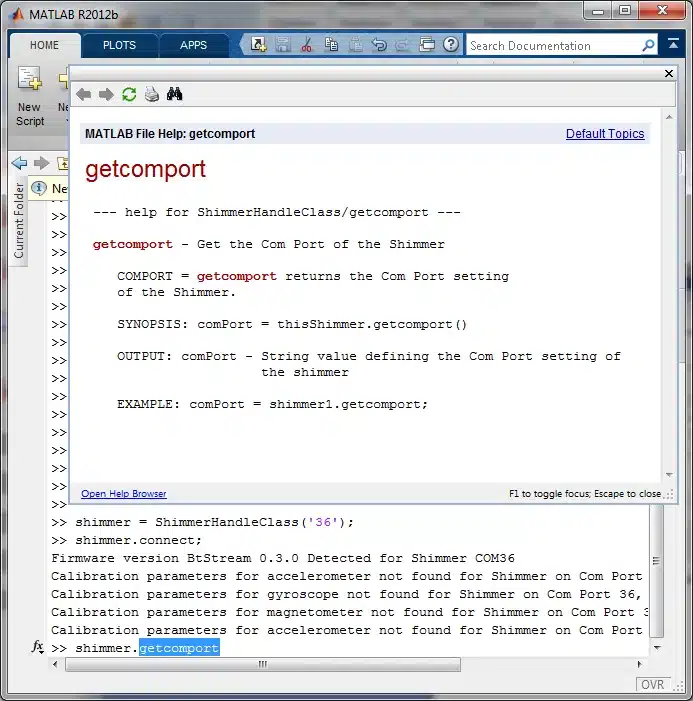Image resolution: width=693 pixels, height=701 pixels.
Task: Click the help popup scroll up arrow
Action: click(x=669, y=118)
